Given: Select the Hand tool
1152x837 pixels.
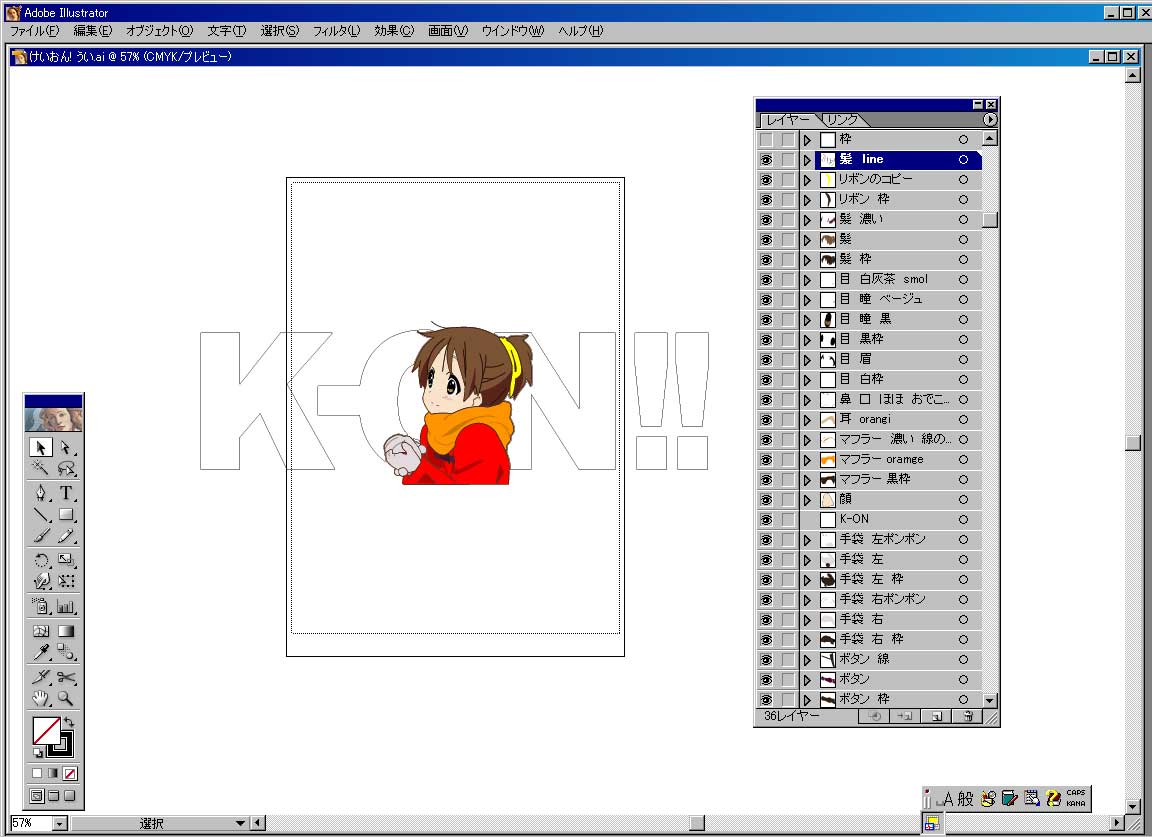Looking at the screenshot, I should [x=41, y=697].
